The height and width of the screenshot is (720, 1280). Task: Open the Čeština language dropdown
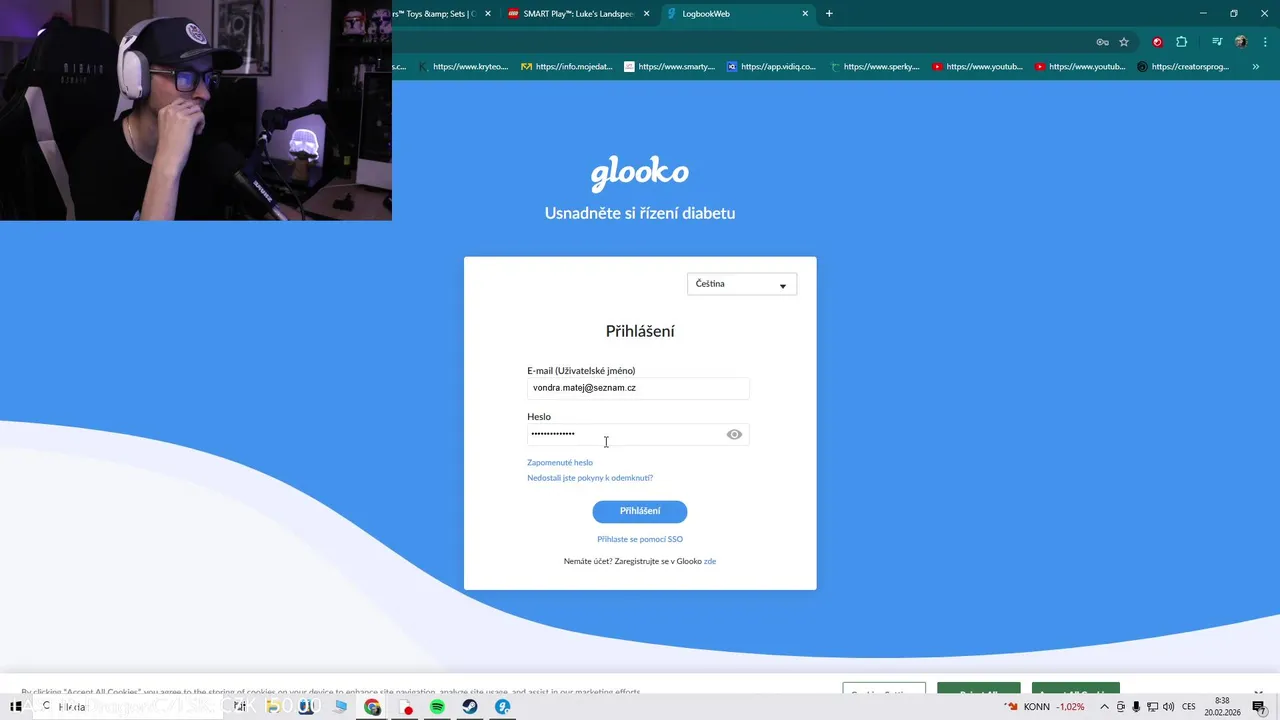pos(742,284)
